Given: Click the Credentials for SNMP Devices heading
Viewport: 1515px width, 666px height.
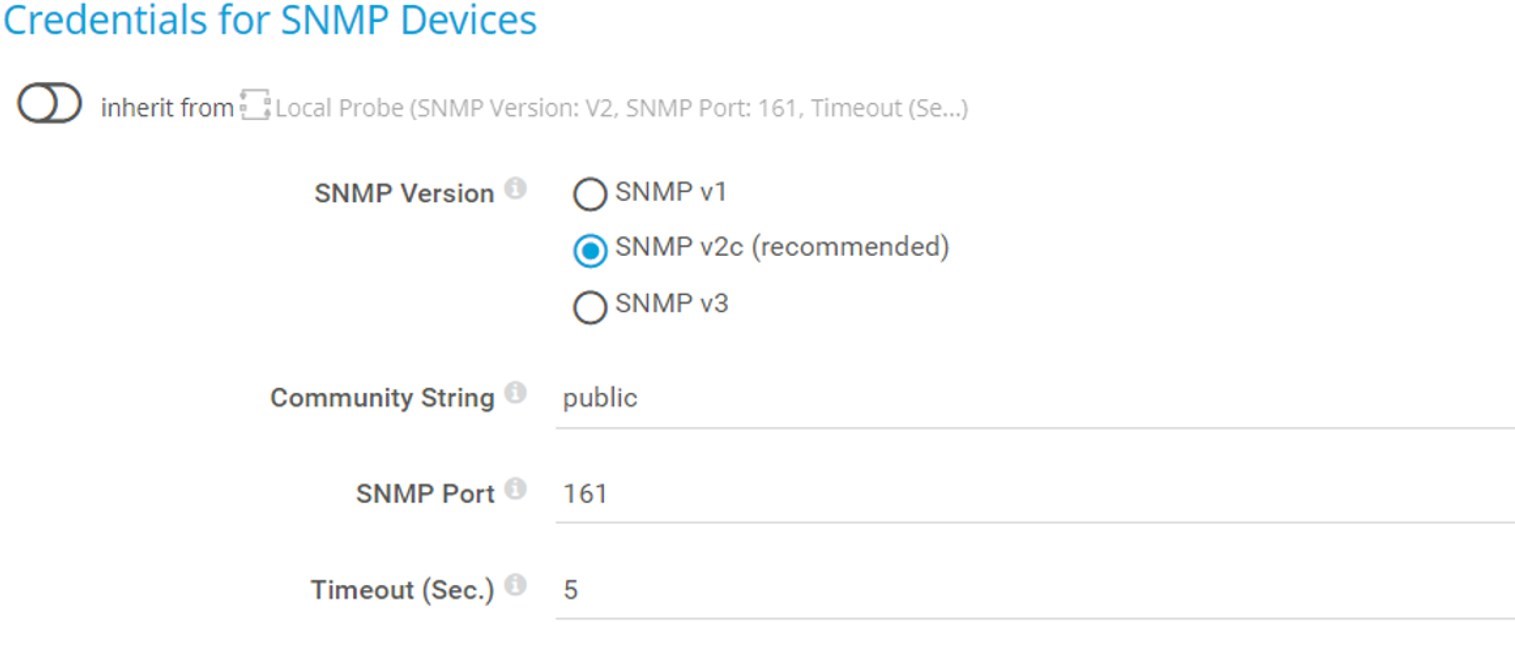Looking at the screenshot, I should click(270, 21).
